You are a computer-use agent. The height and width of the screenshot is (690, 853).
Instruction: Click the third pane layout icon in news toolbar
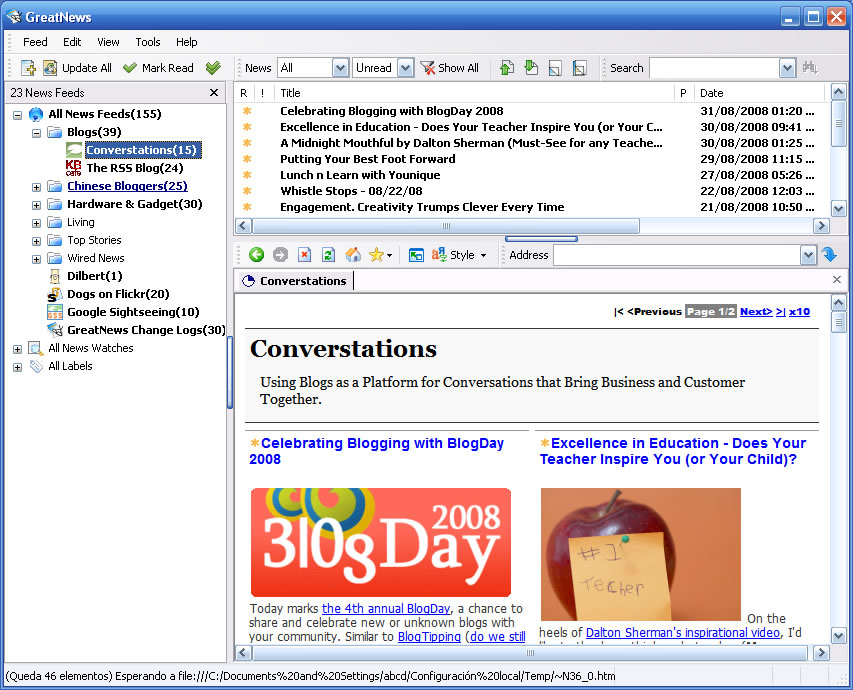click(555, 68)
